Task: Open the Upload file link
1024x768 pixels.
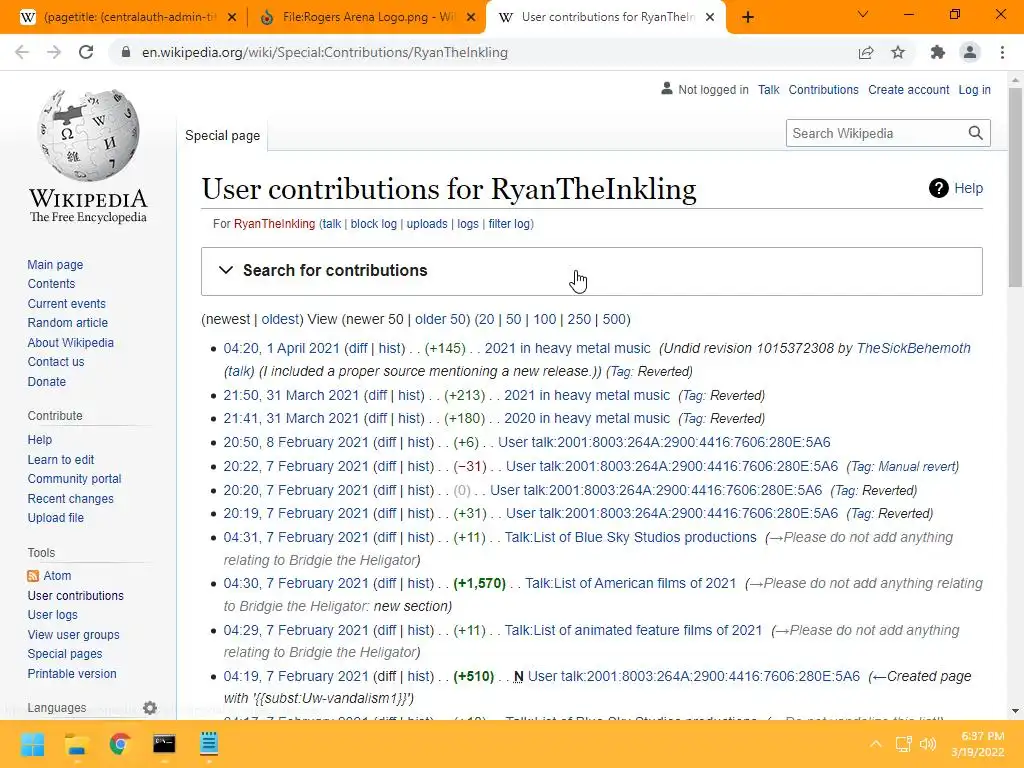Action: (x=56, y=518)
